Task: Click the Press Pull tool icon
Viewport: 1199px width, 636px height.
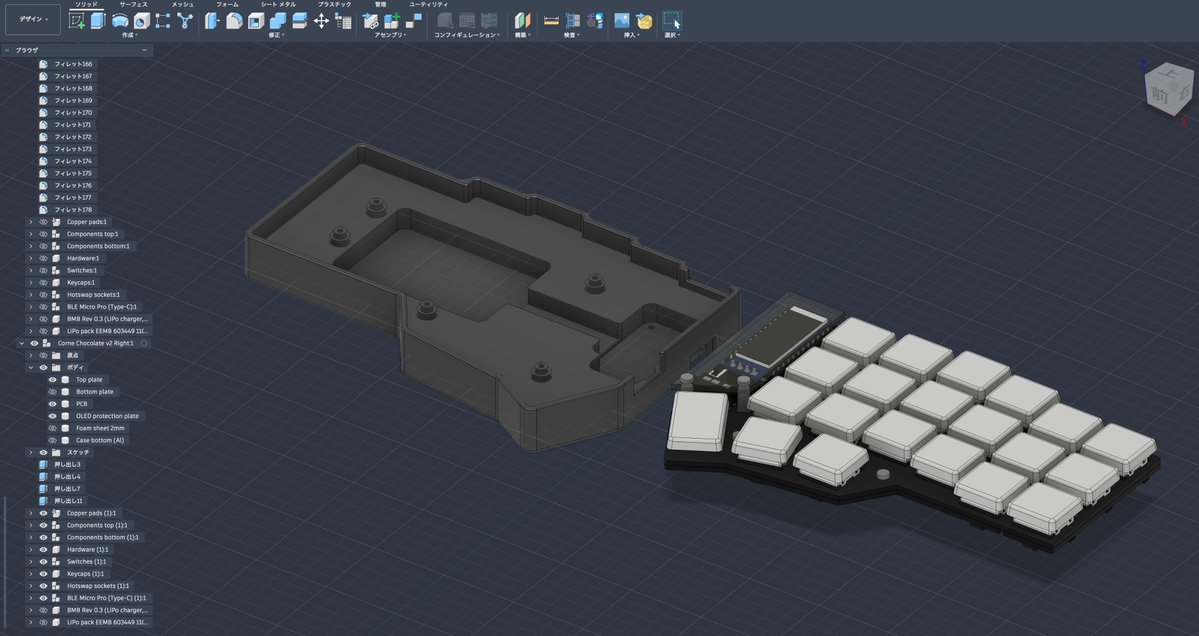Action: click(212, 21)
